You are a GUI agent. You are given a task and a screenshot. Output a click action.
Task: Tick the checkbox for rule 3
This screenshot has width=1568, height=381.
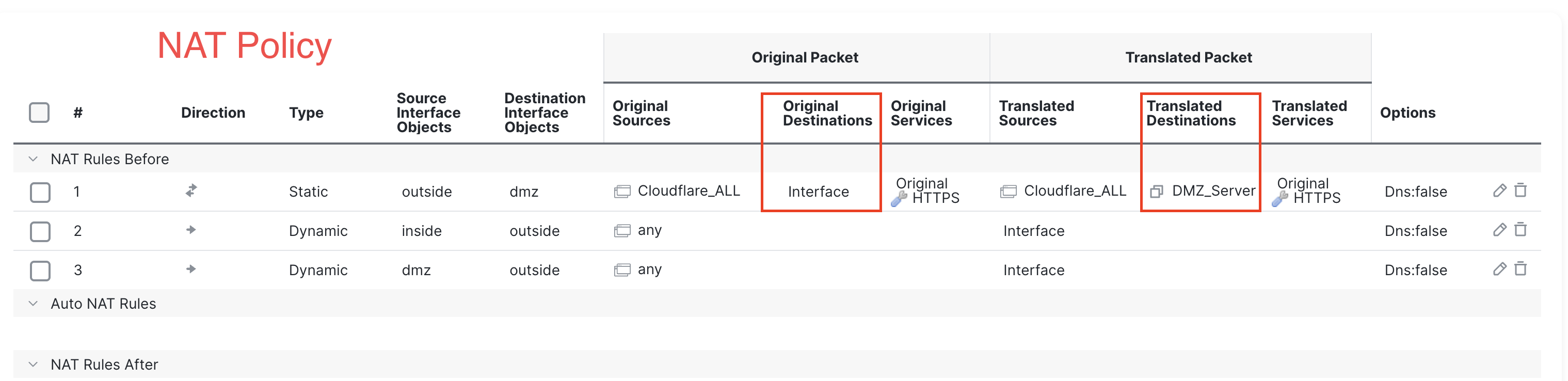[40, 271]
